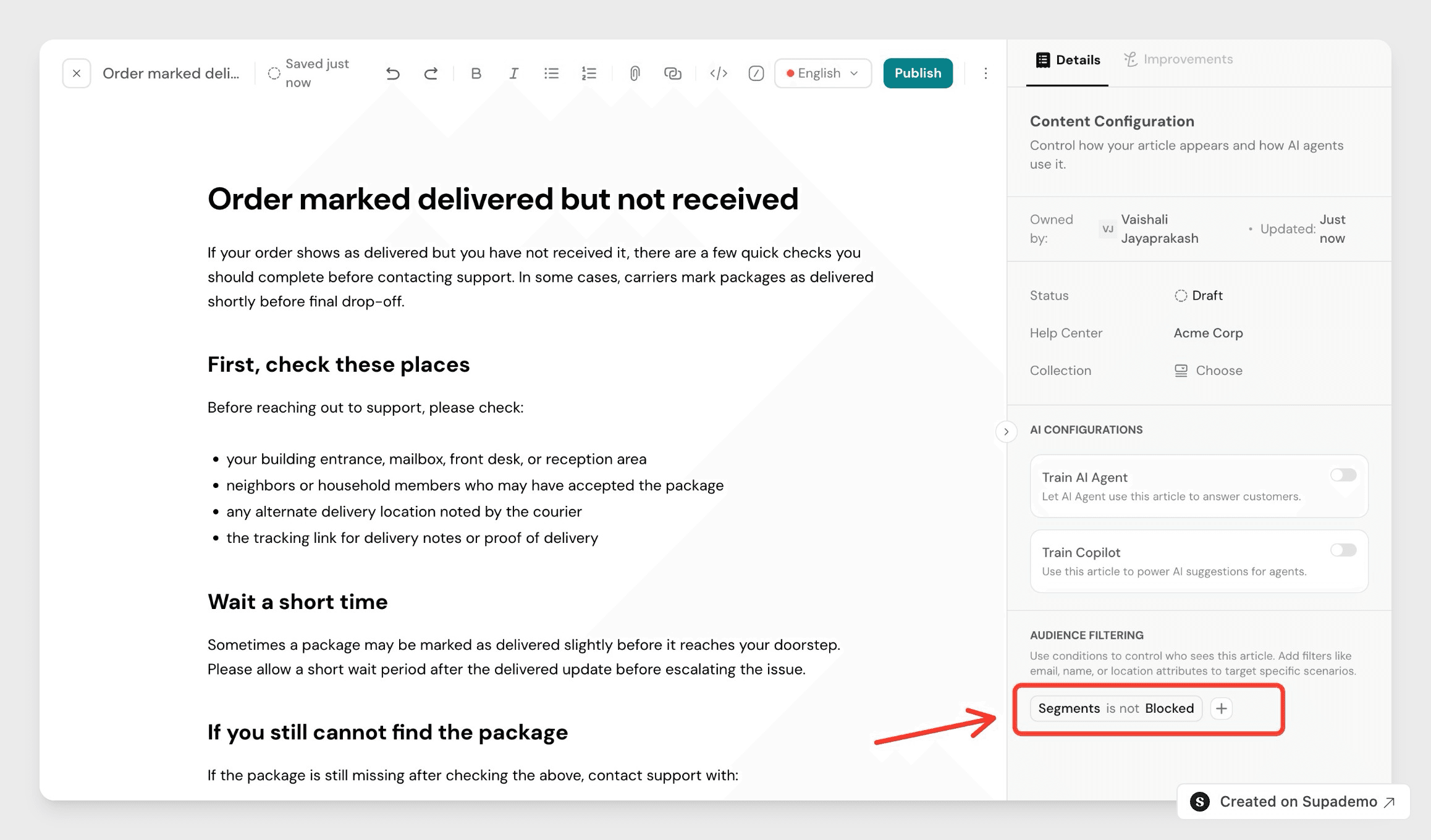1431x840 pixels.
Task: Click the undo arrow icon
Action: coord(393,73)
